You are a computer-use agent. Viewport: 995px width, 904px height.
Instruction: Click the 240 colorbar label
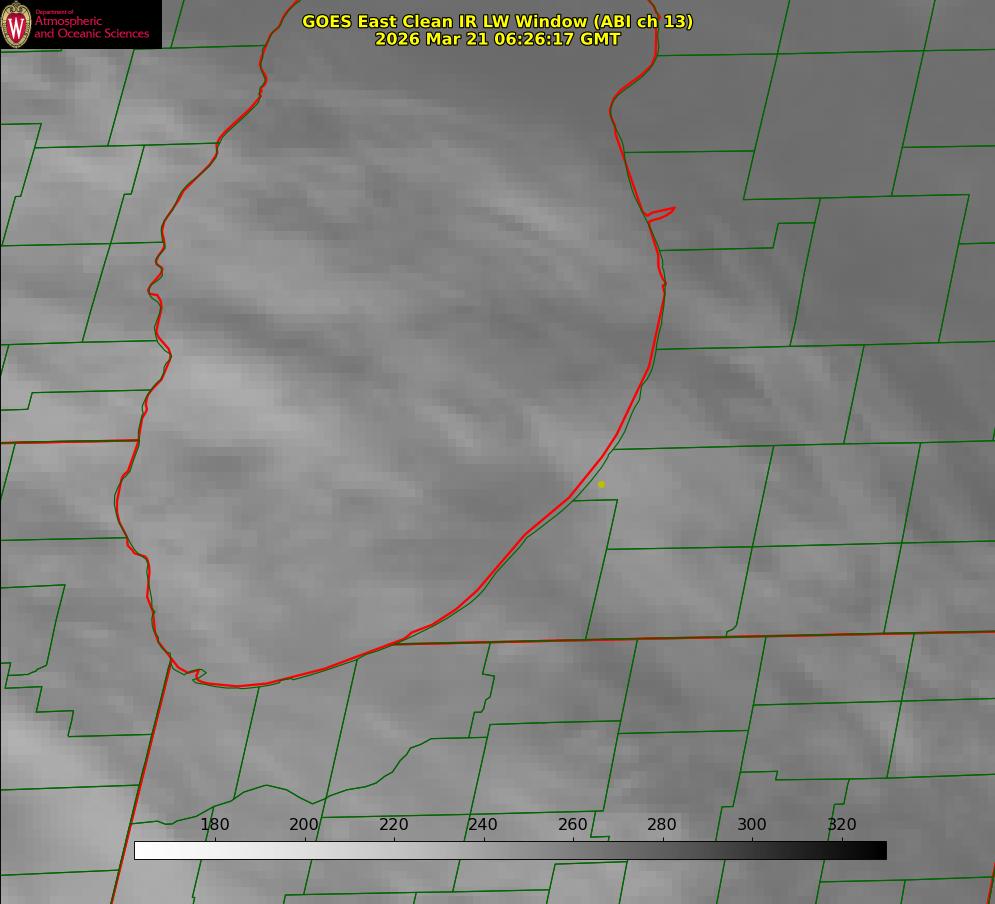(483, 824)
